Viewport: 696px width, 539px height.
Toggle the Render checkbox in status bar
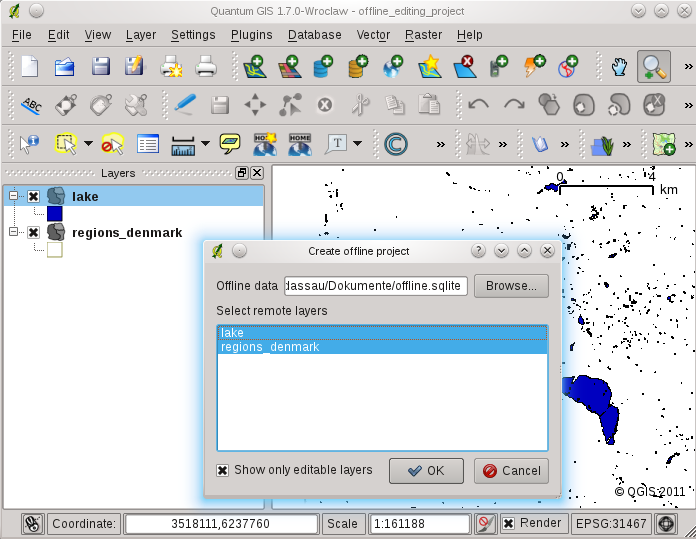509,524
